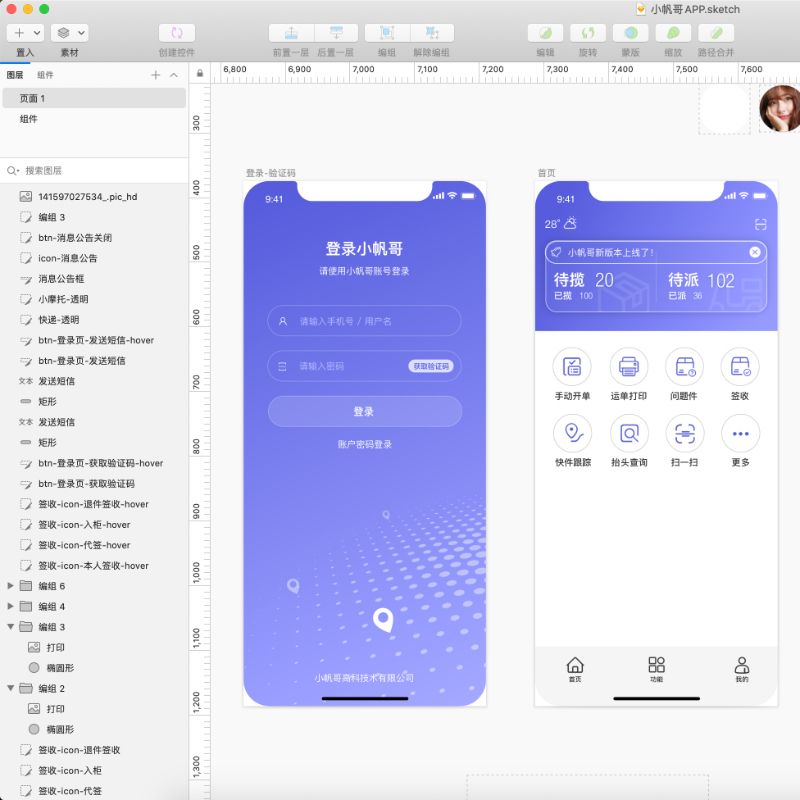This screenshot has height=800, width=800.
Task: Open the 素材 assets dropdown
Action: click(69, 33)
